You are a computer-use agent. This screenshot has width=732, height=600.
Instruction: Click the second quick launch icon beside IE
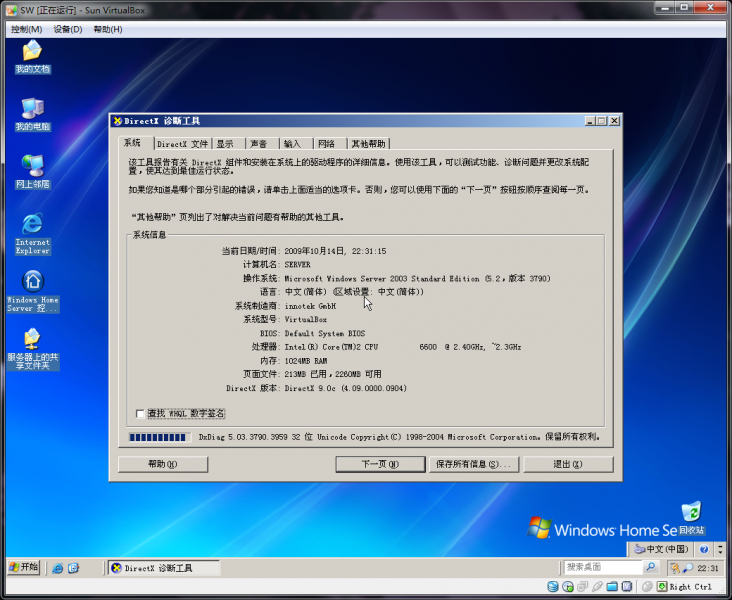pyautogui.click(x=73, y=568)
